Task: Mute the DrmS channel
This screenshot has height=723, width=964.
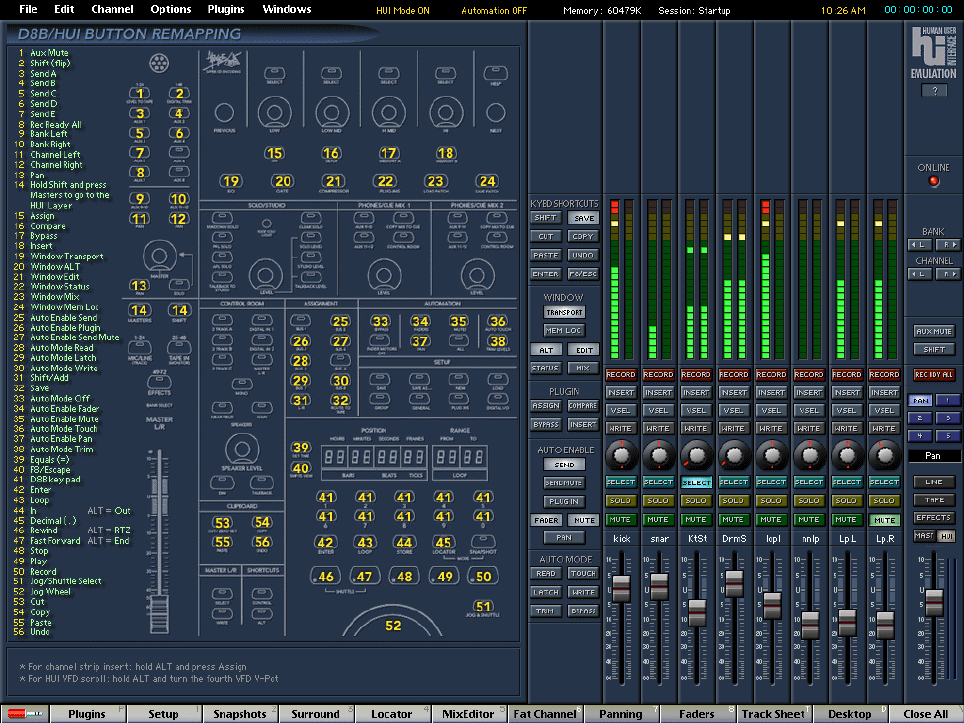Action: point(733,520)
